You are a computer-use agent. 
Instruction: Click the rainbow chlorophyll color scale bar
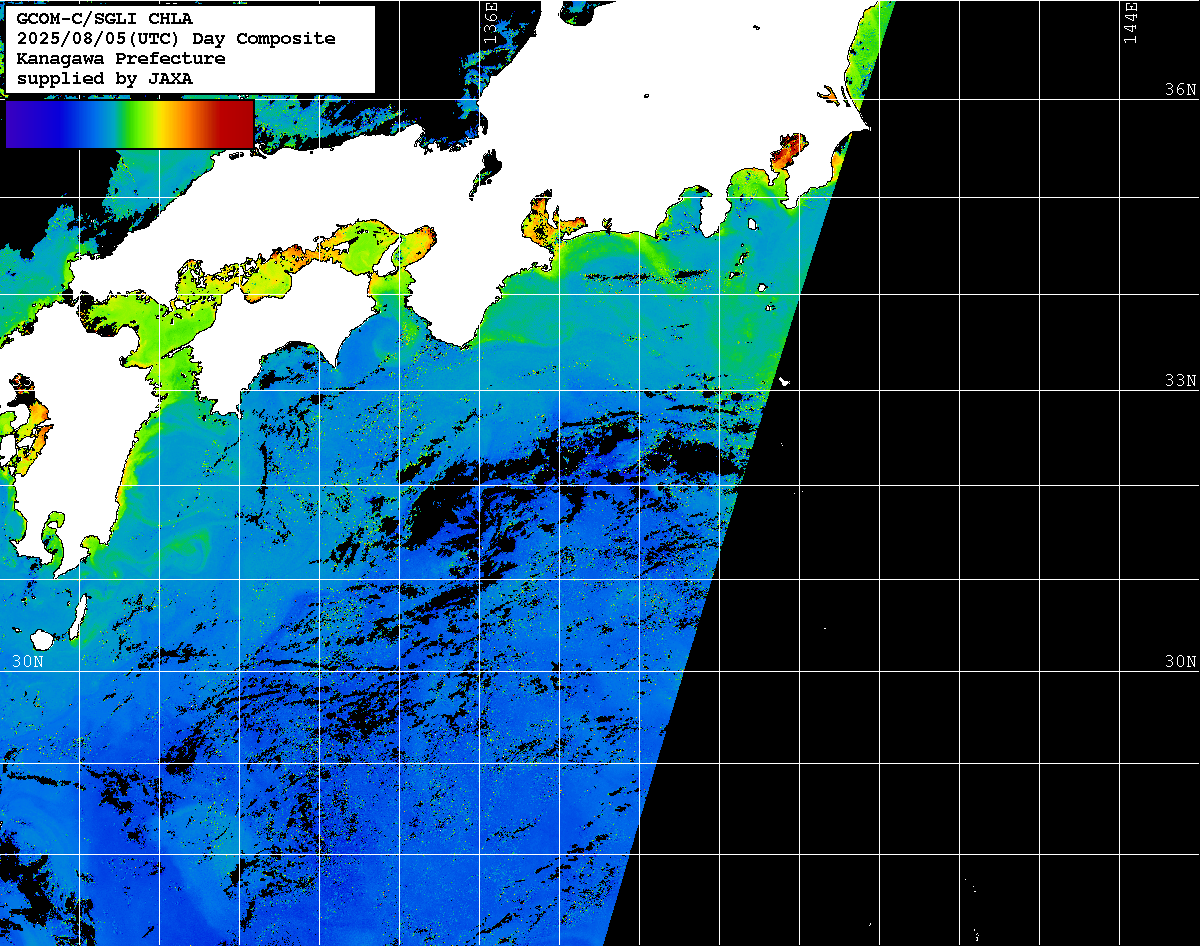pyautogui.click(x=130, y=124)
